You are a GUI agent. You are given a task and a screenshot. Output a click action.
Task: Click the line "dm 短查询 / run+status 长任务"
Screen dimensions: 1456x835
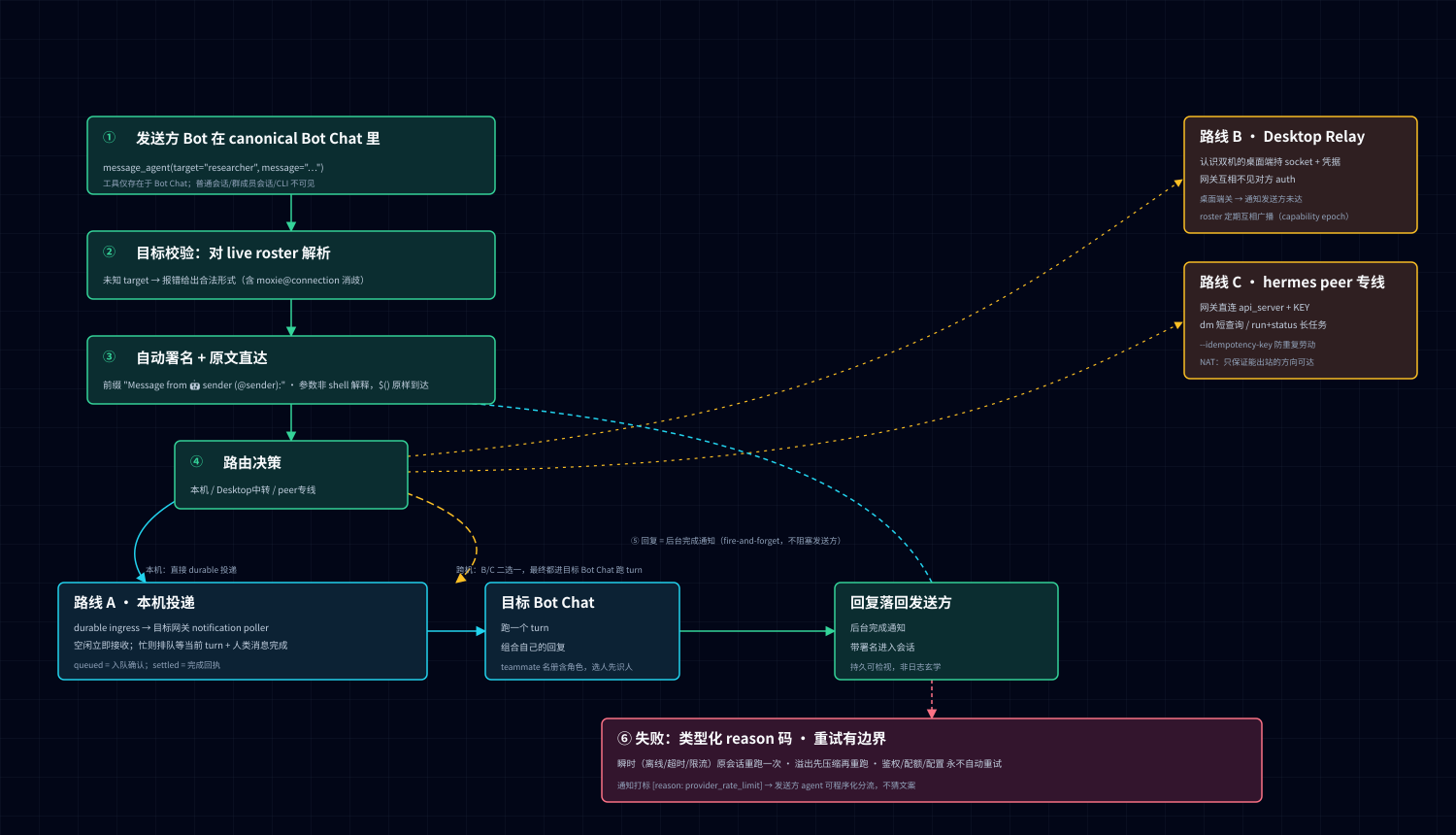pos(1263,325)
